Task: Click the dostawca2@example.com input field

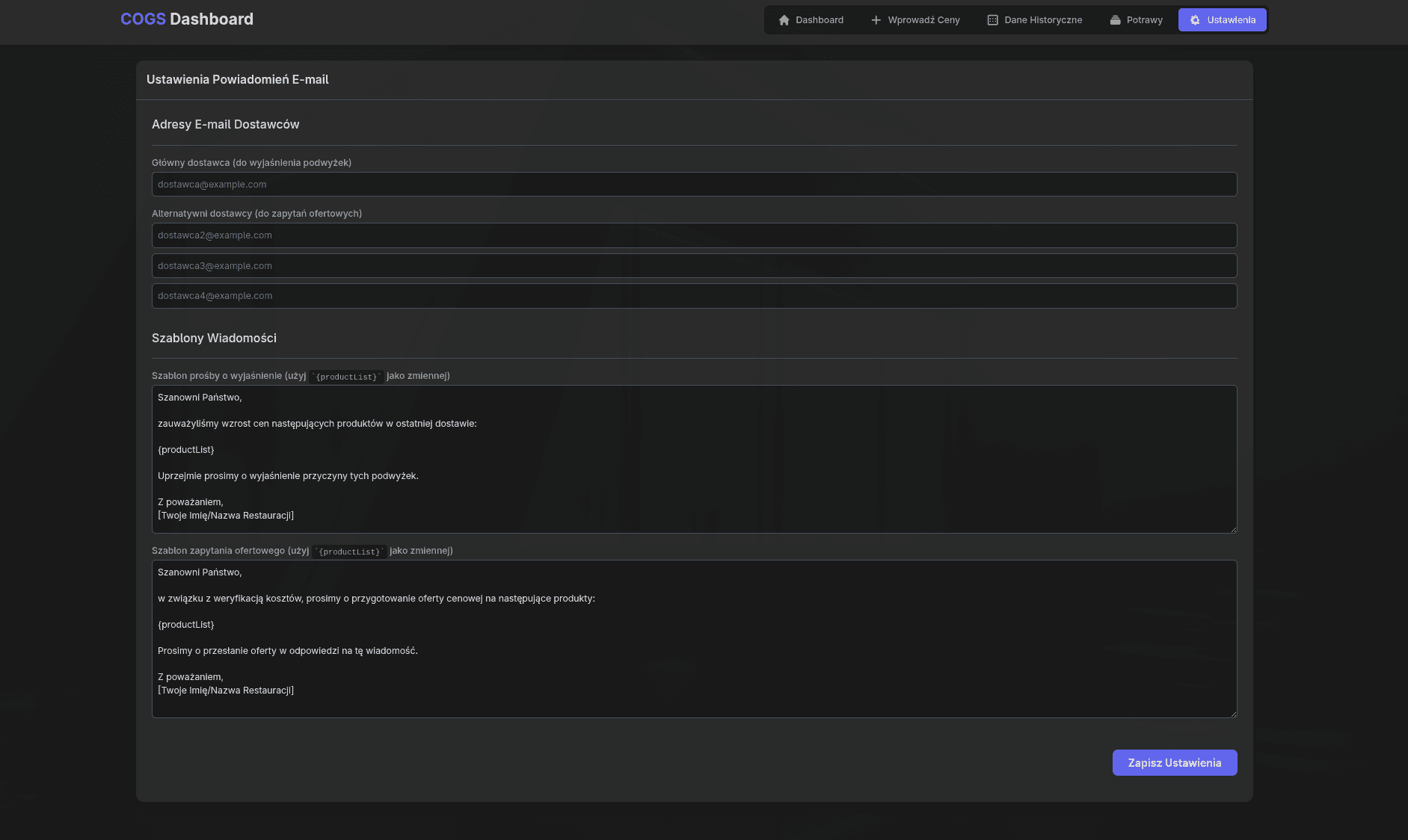Action: point(694,235)
